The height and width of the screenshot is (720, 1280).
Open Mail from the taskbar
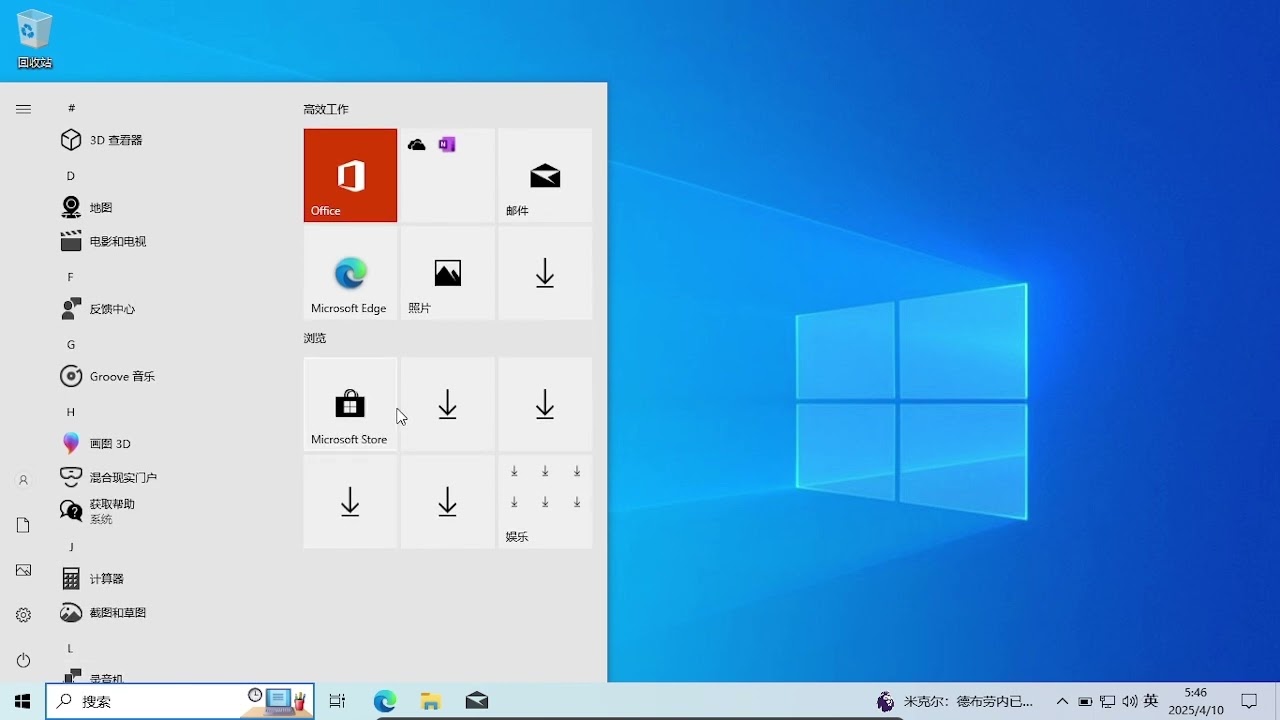(x=477, y=701)
